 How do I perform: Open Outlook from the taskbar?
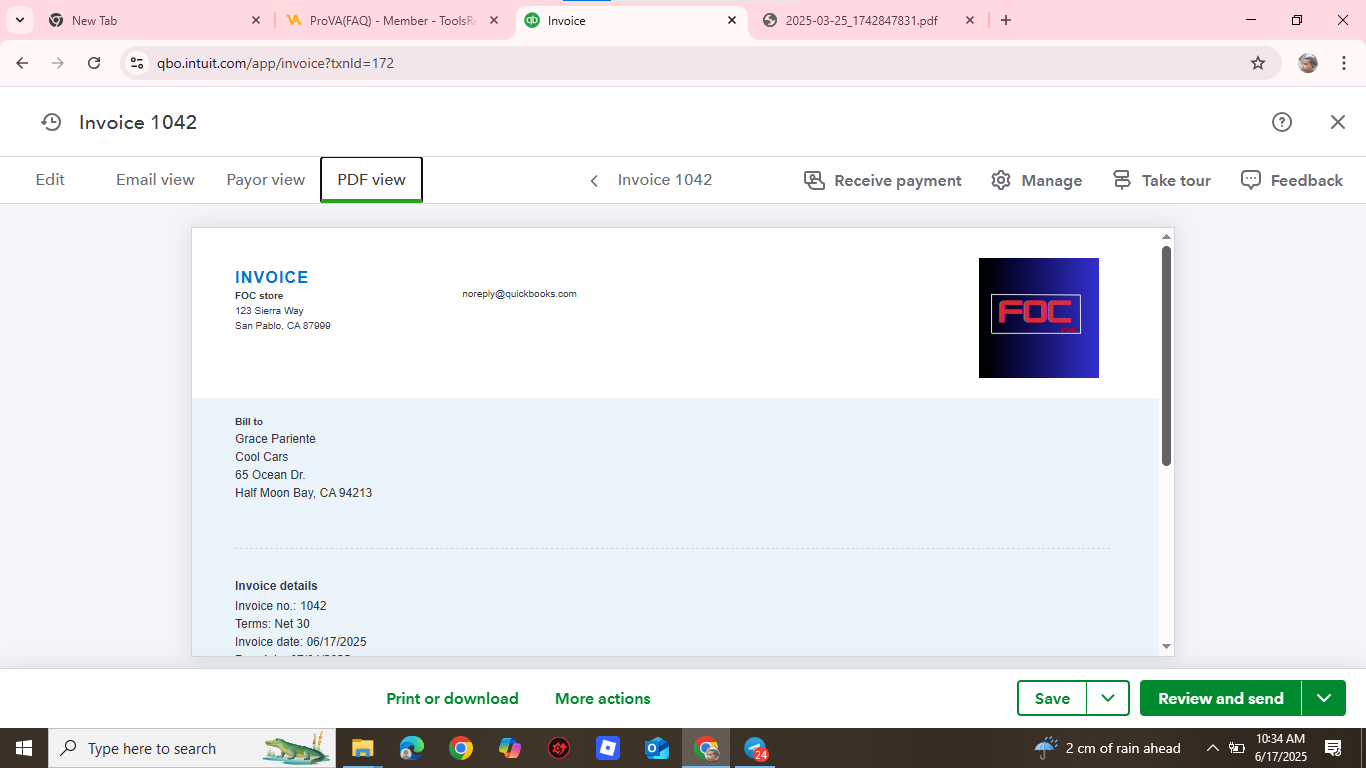click(657, 748)
